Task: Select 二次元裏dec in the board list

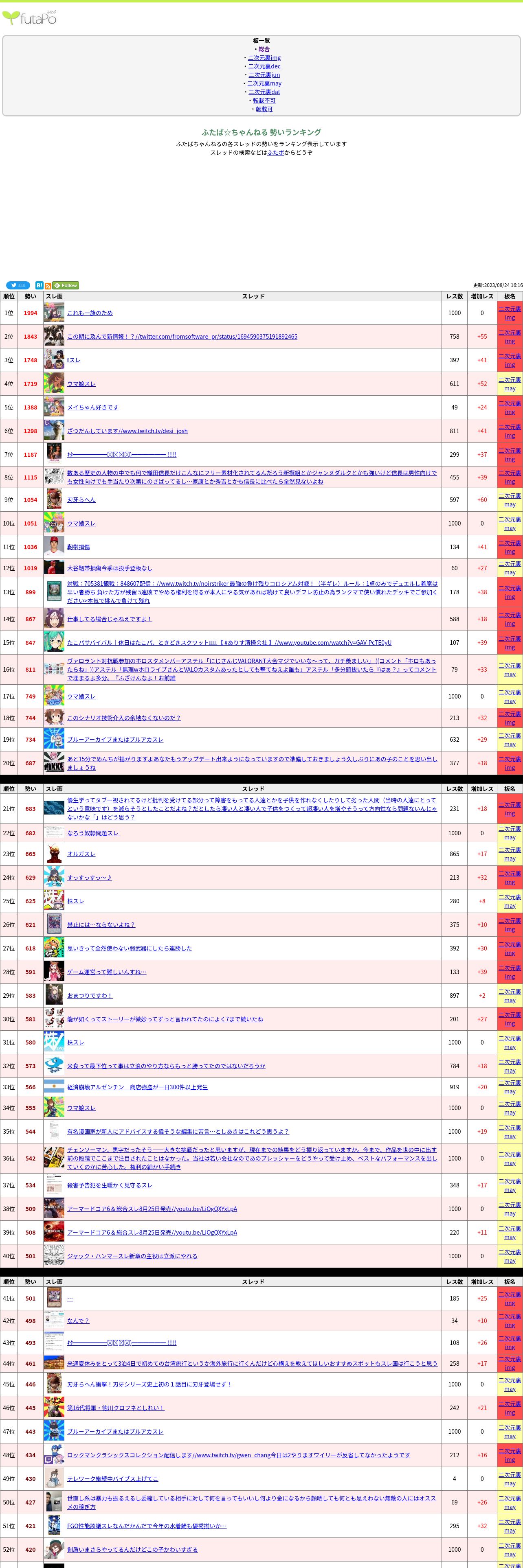Action: coord(264,66)
